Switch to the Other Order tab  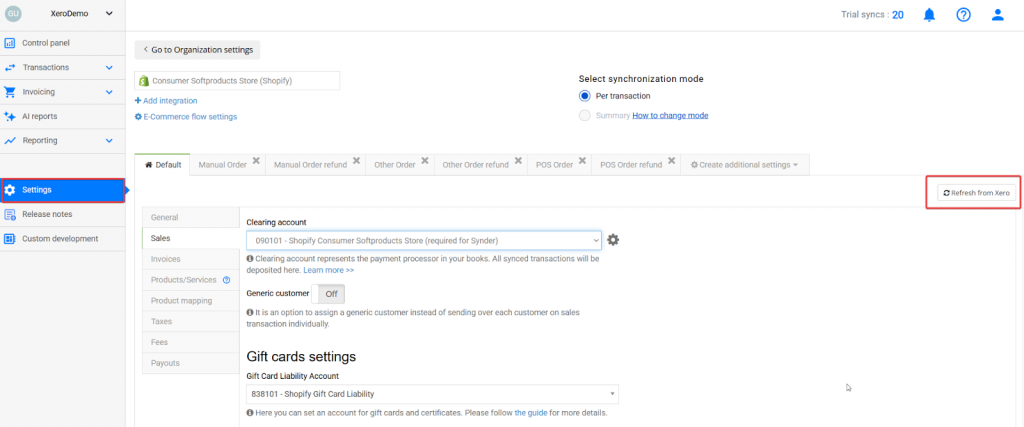pos(394,165)
